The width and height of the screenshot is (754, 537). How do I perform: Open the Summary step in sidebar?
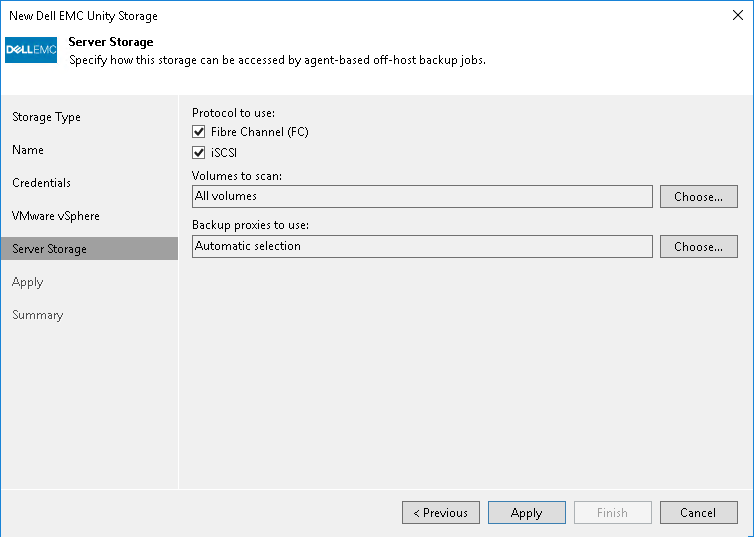[37, 315]
